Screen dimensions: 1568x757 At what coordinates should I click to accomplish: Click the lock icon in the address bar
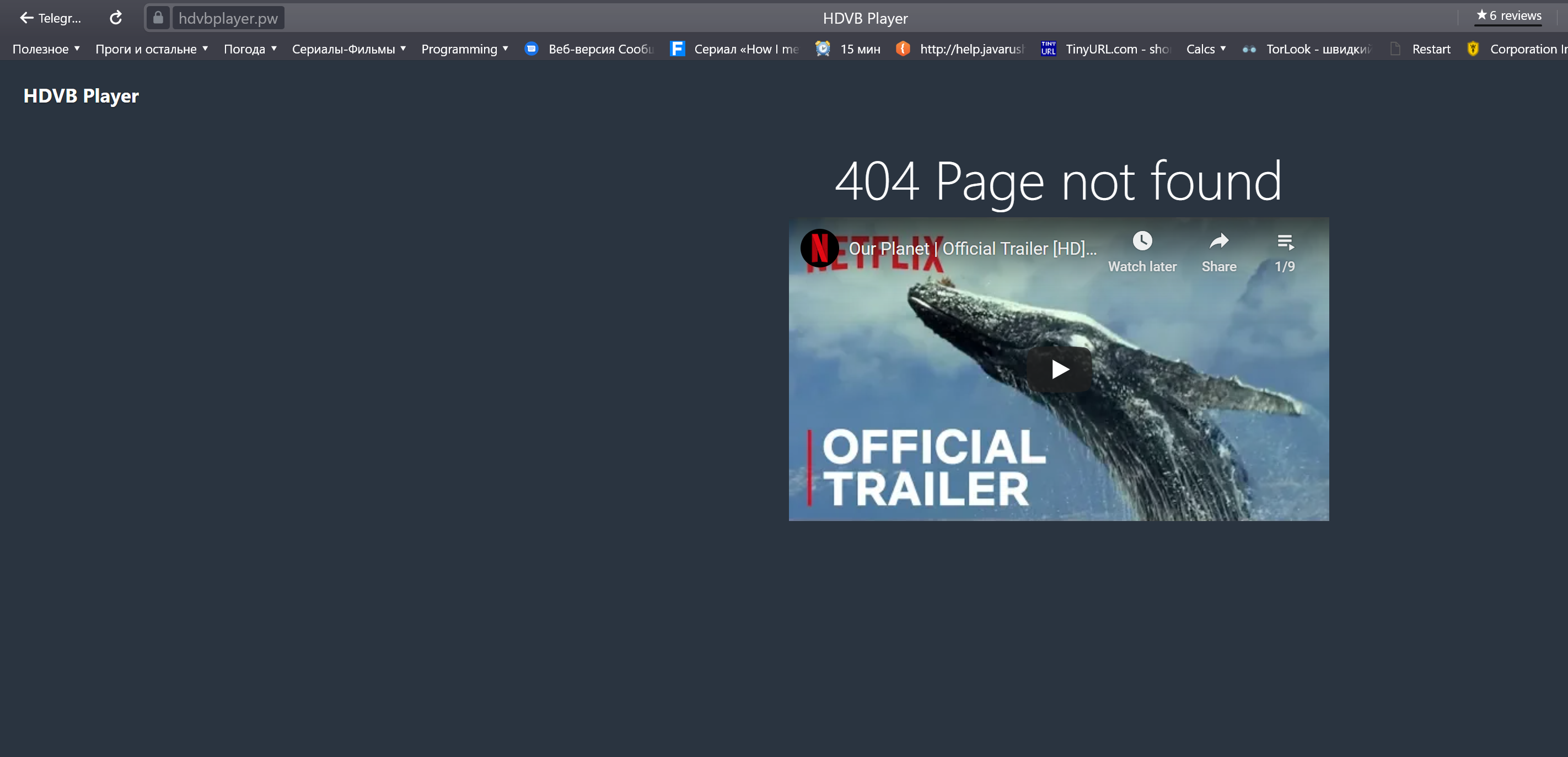click(158, 18)
